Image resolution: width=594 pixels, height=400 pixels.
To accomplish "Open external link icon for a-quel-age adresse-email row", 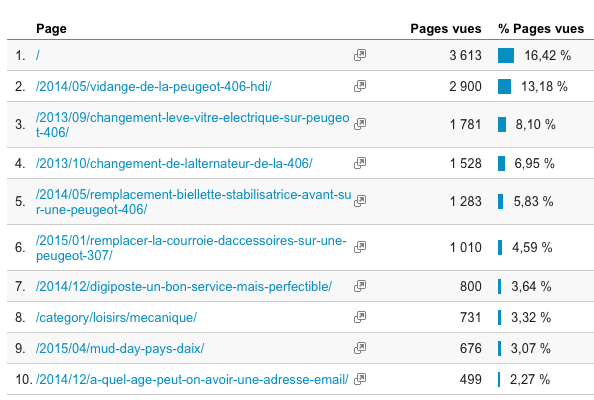I will [360, 379].
